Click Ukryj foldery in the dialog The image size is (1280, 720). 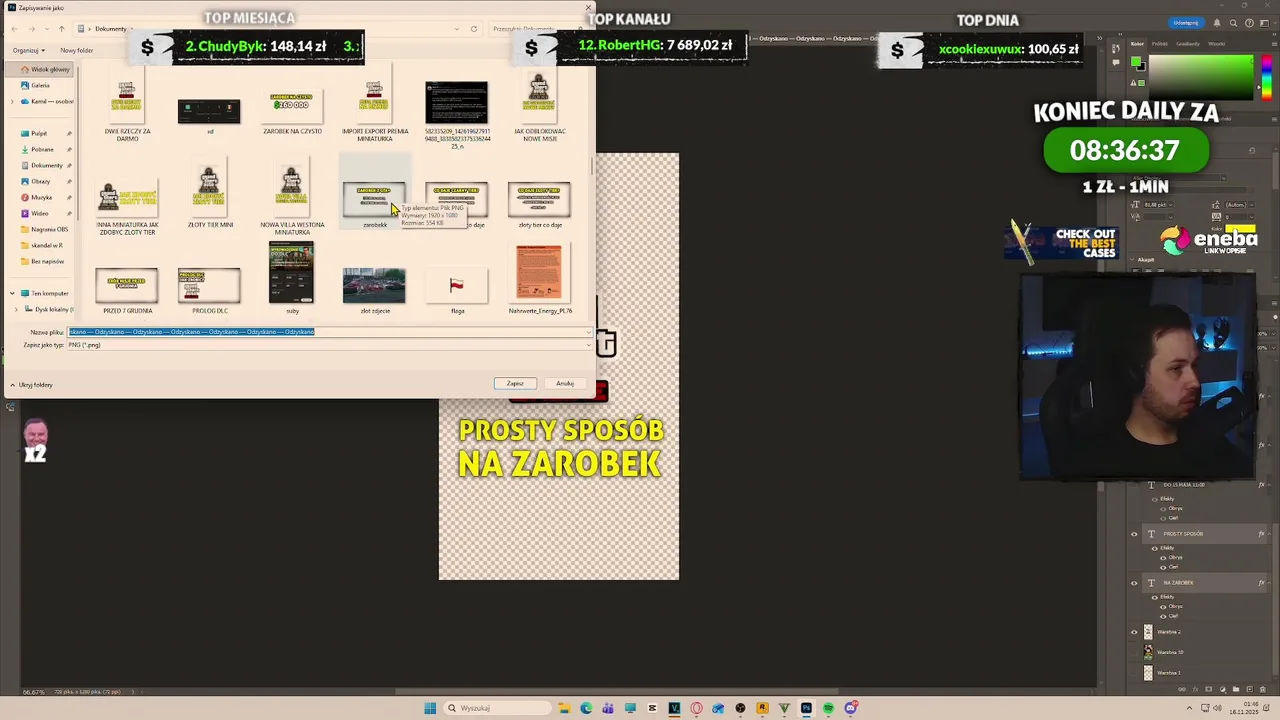click(32, 385)
